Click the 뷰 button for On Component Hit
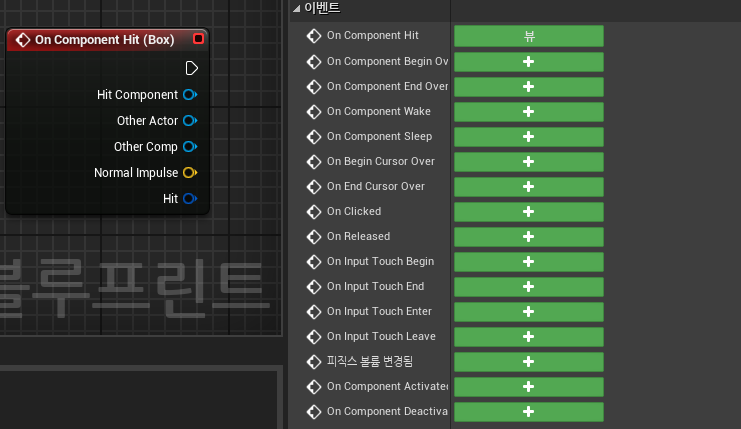The image size is (741, 429). point(529,36)
